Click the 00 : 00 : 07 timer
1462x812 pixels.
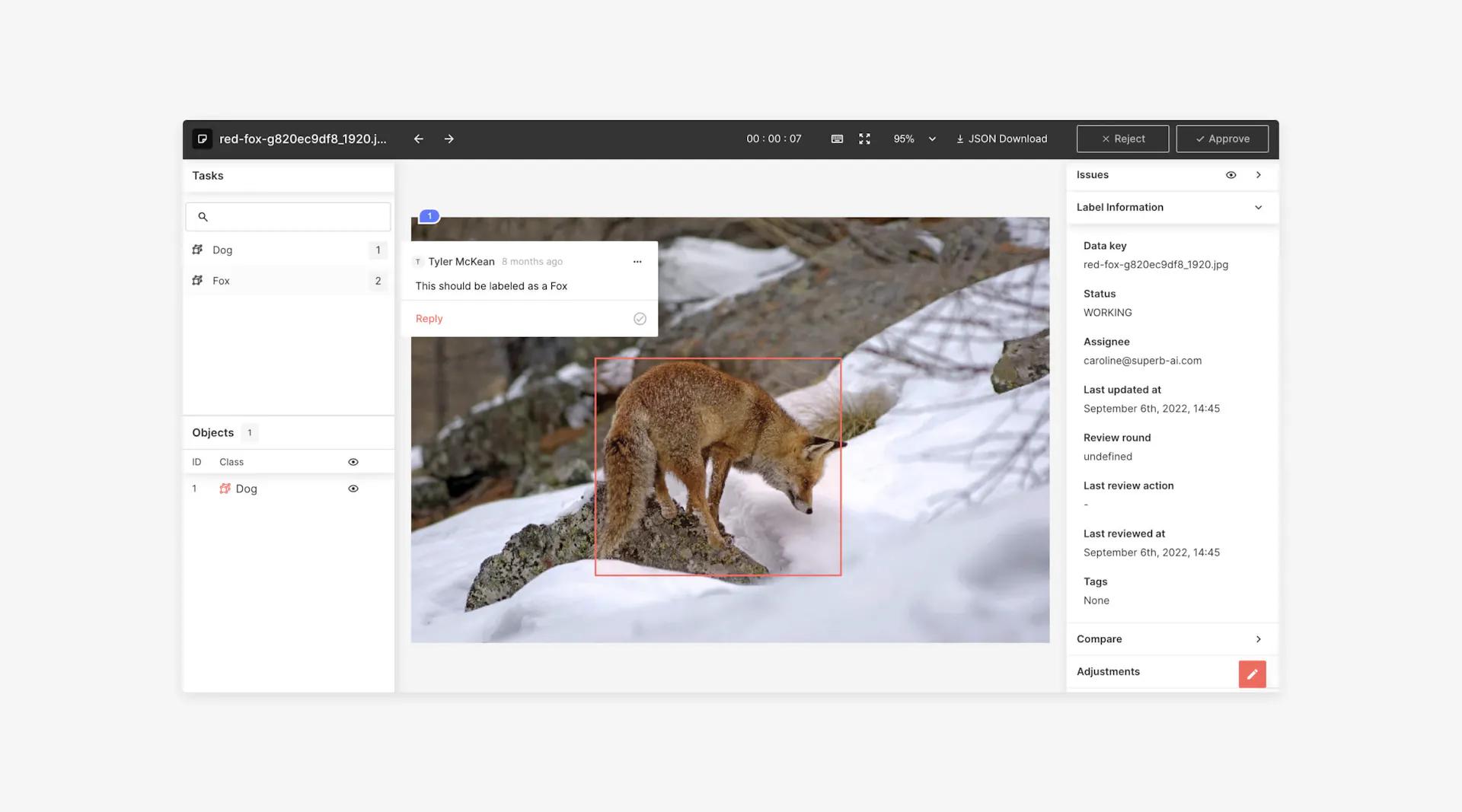[774, 139]
